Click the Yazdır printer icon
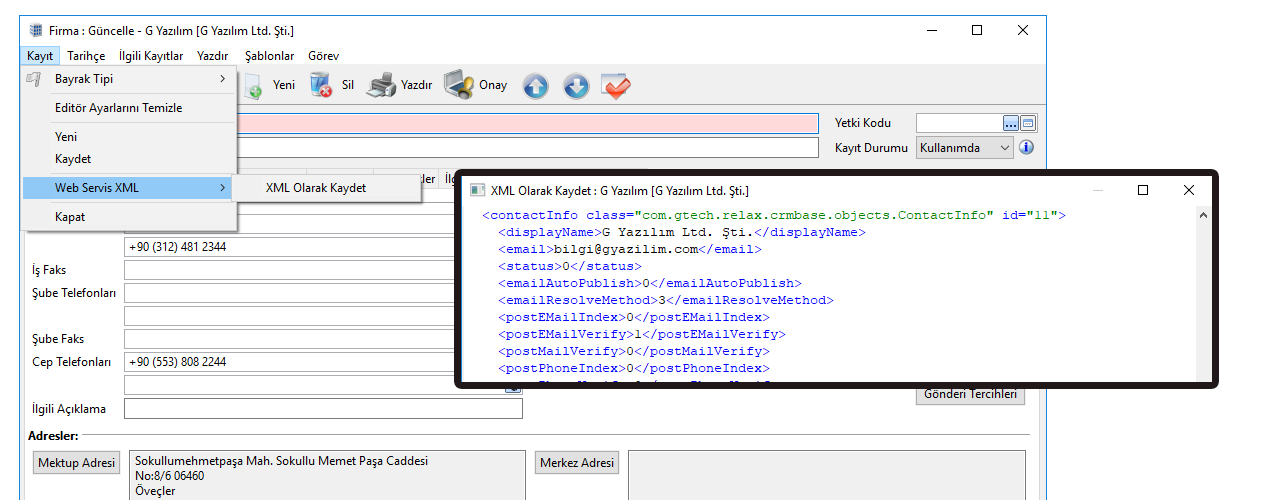This screenshot has width=1269, height=500. (x=381, y=86)
